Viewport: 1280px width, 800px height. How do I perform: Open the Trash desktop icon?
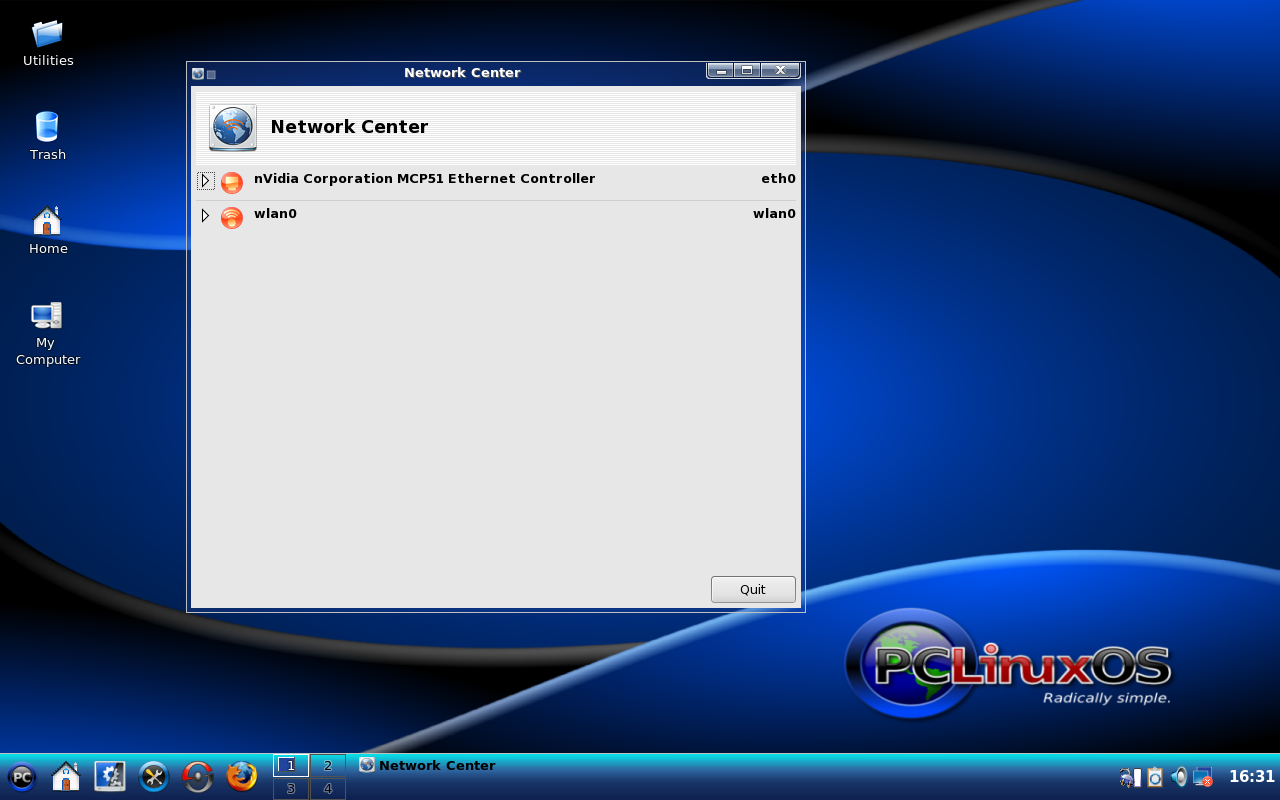[x=48, y=136]
